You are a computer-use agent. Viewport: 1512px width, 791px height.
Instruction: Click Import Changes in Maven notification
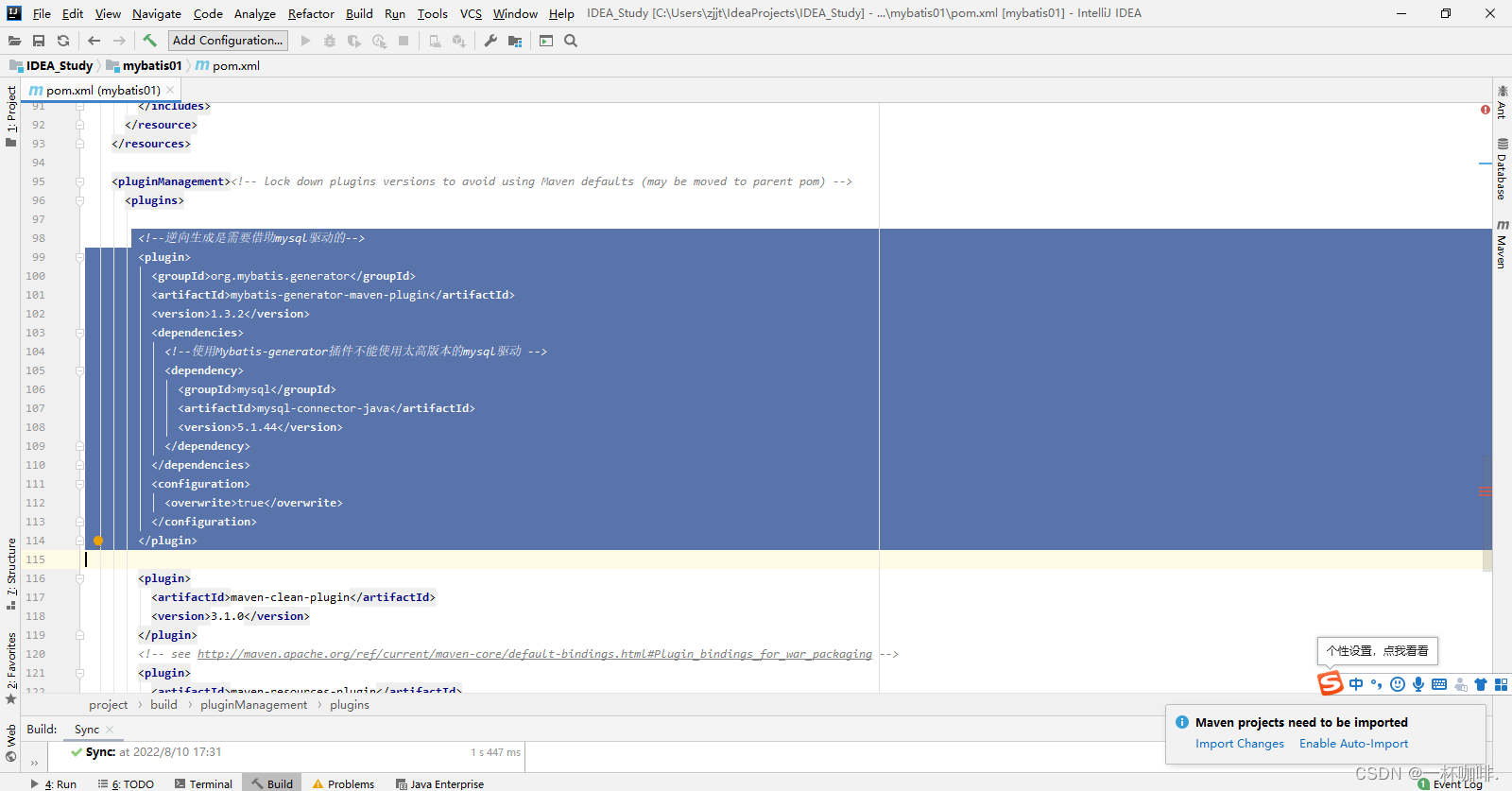pos(1240,744)
